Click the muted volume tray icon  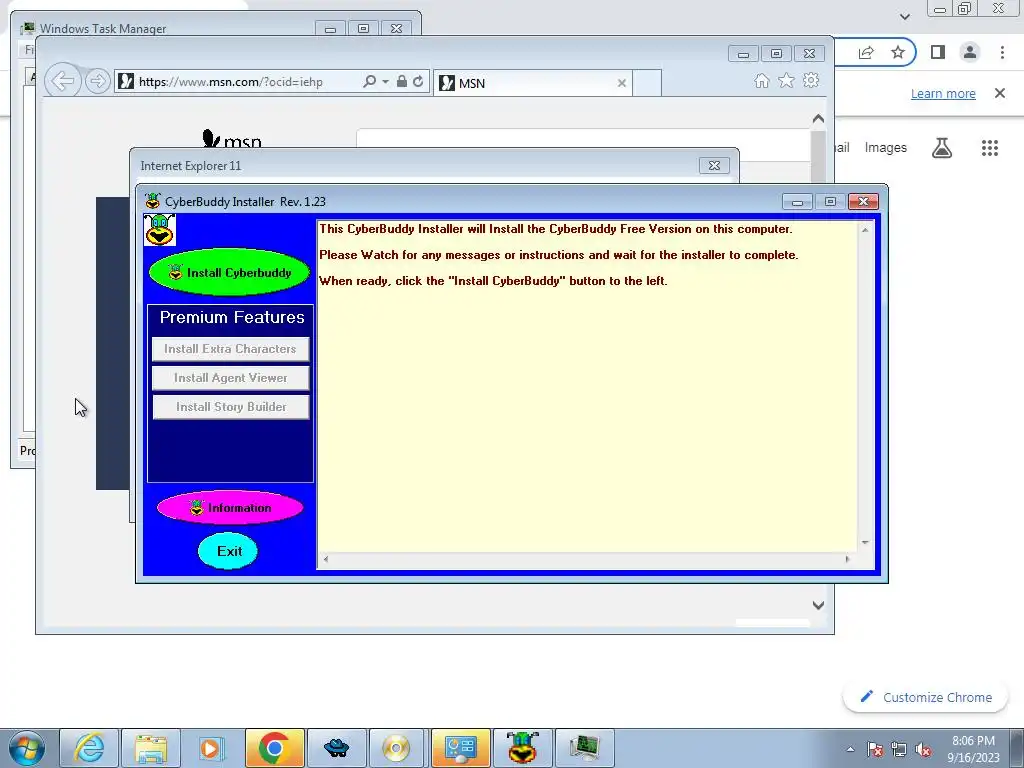pyautogui.click(x=922, y=749)
